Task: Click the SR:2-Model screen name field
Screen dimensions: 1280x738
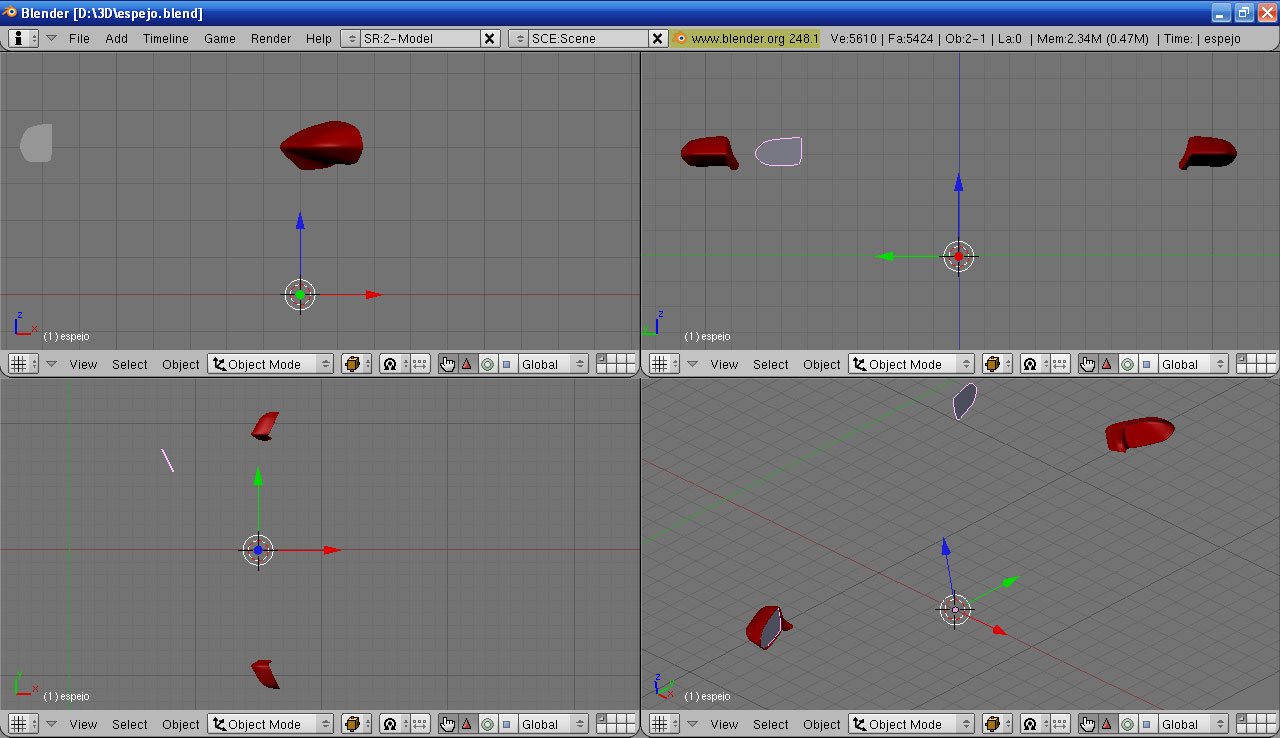Action: [x=420, y=38]
